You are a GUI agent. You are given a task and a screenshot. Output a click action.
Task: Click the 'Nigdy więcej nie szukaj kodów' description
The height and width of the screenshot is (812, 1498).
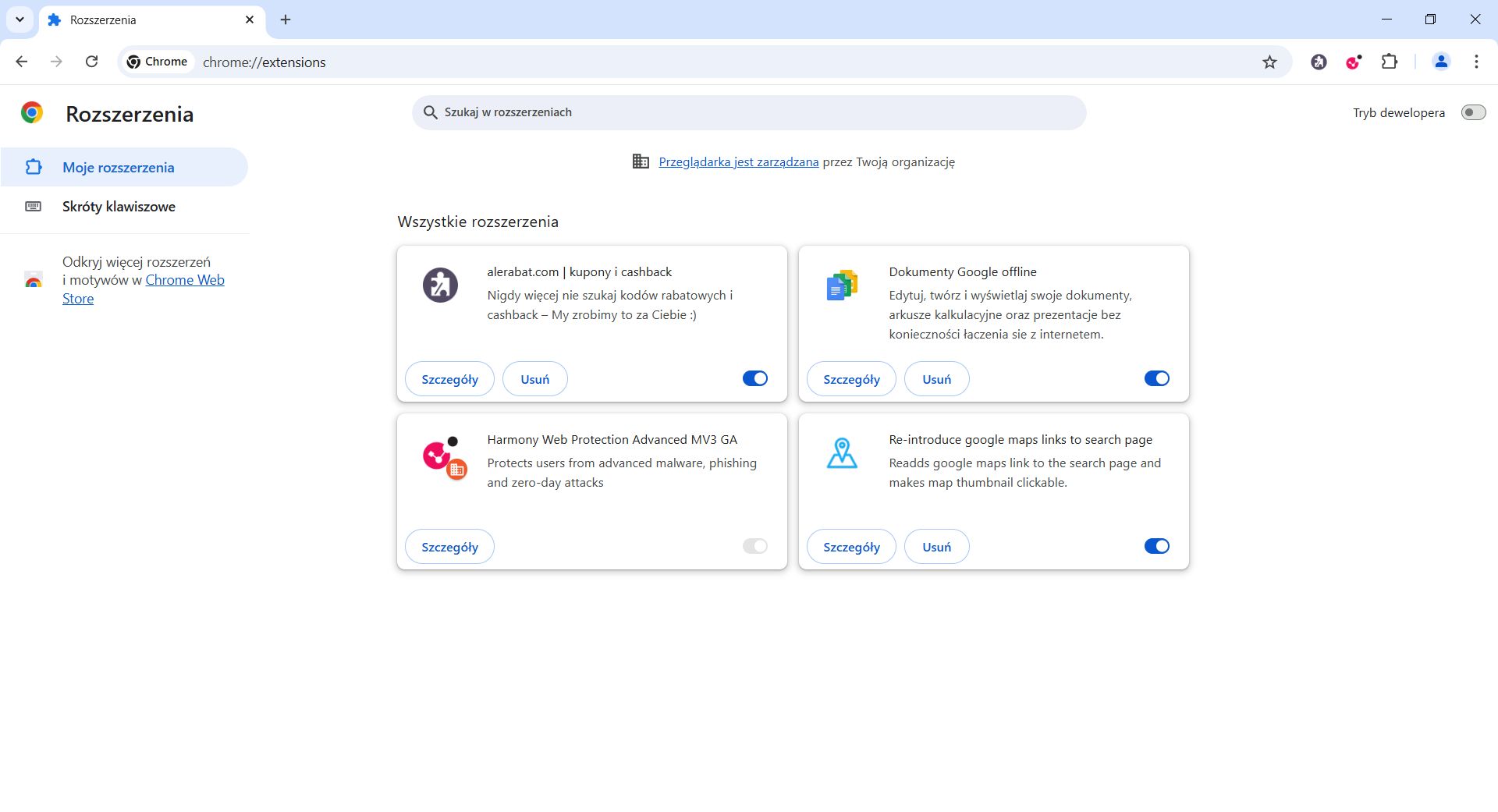[610, 305]
